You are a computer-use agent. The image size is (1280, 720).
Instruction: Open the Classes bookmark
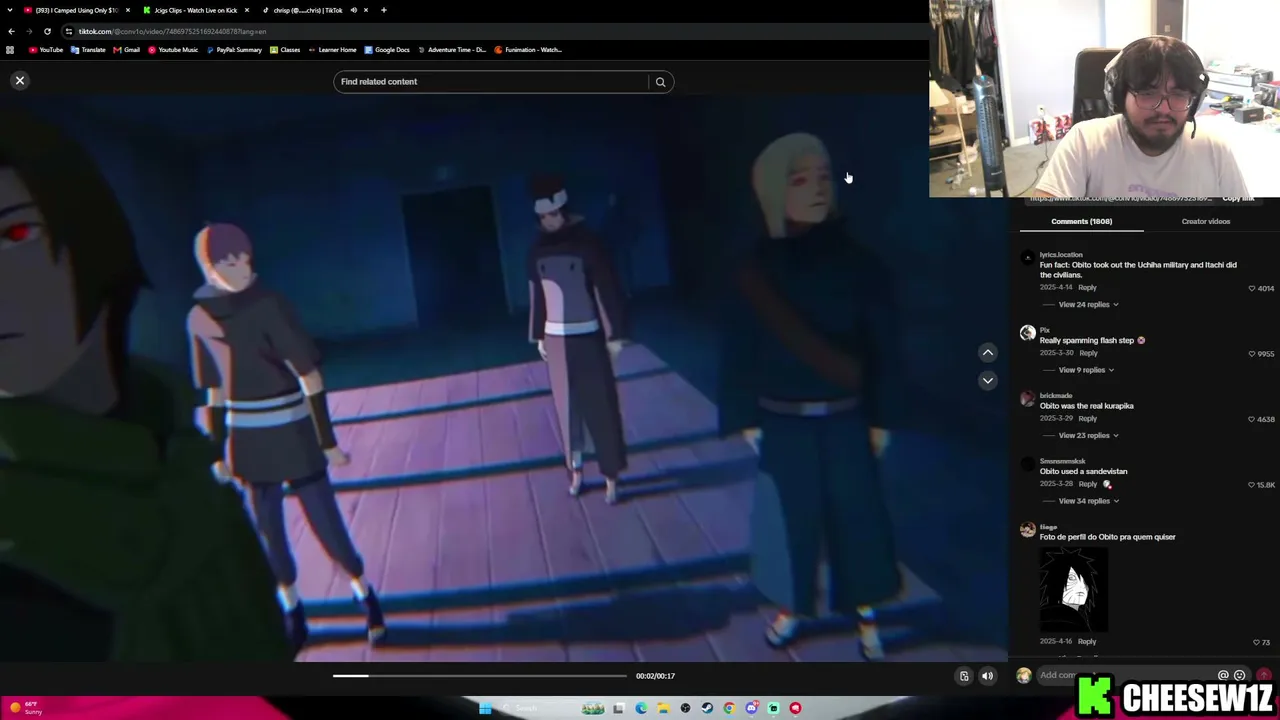(x=285, y=50)
